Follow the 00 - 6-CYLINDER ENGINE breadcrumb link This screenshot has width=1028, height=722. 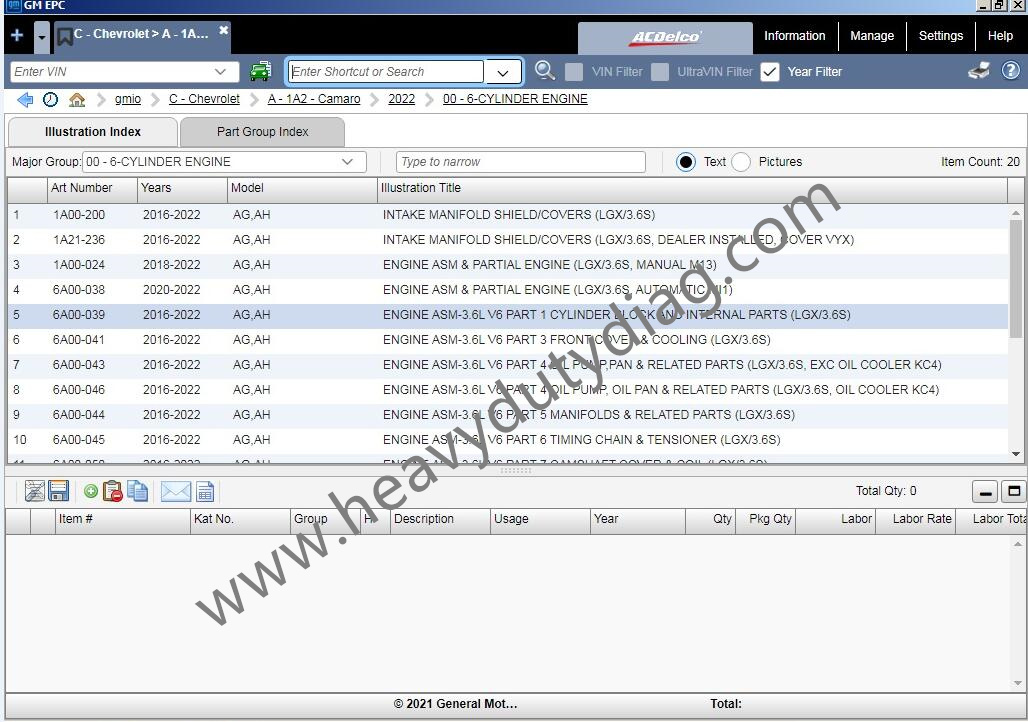point(515,99)
